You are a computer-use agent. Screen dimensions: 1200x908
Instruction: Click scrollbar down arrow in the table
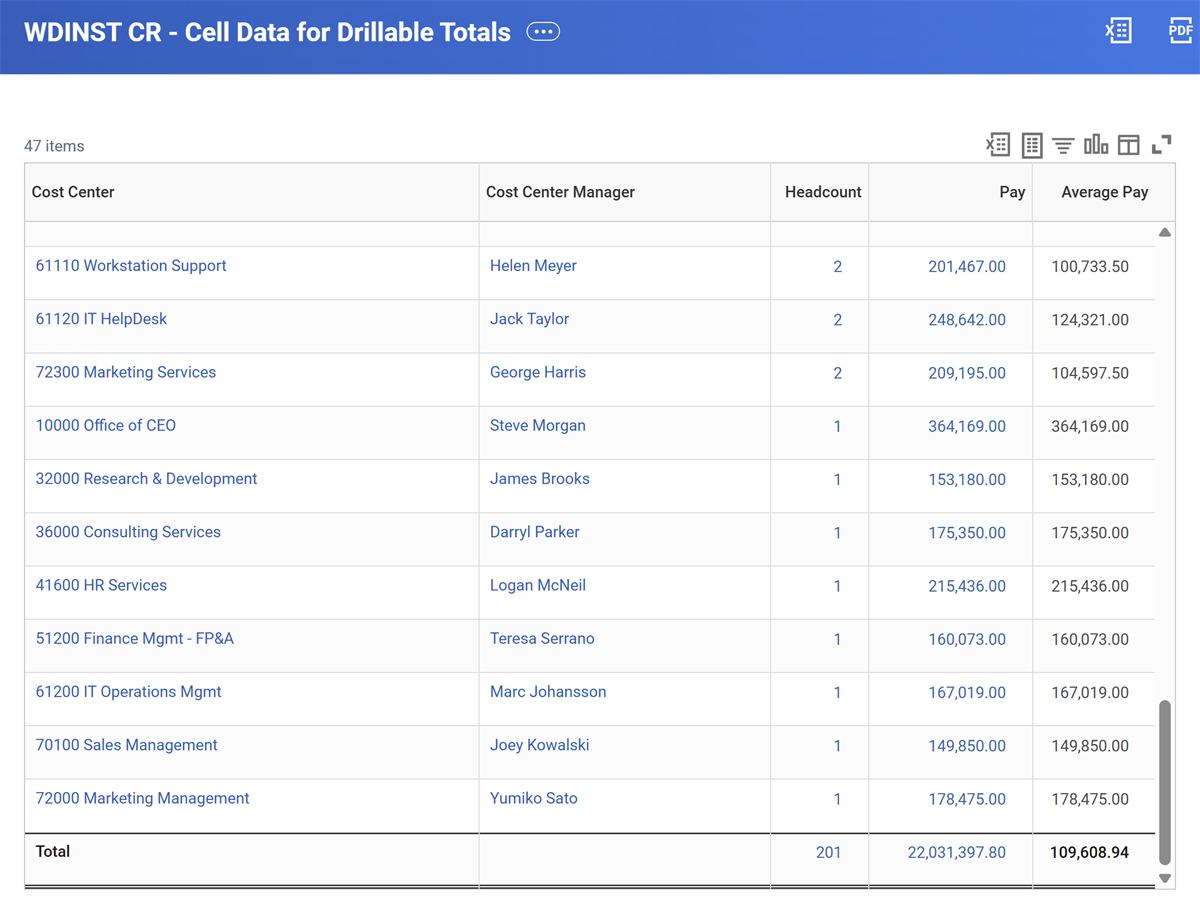coord(1165,878)
